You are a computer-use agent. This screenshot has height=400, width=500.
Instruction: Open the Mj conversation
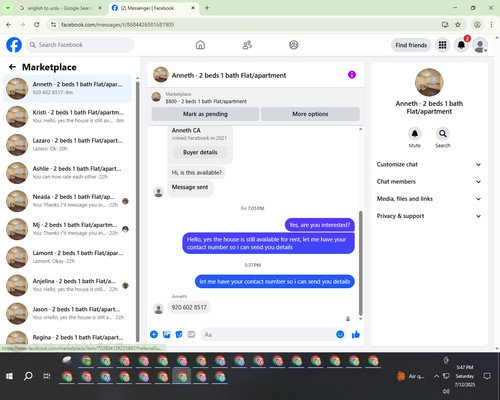tap(67, 229)
